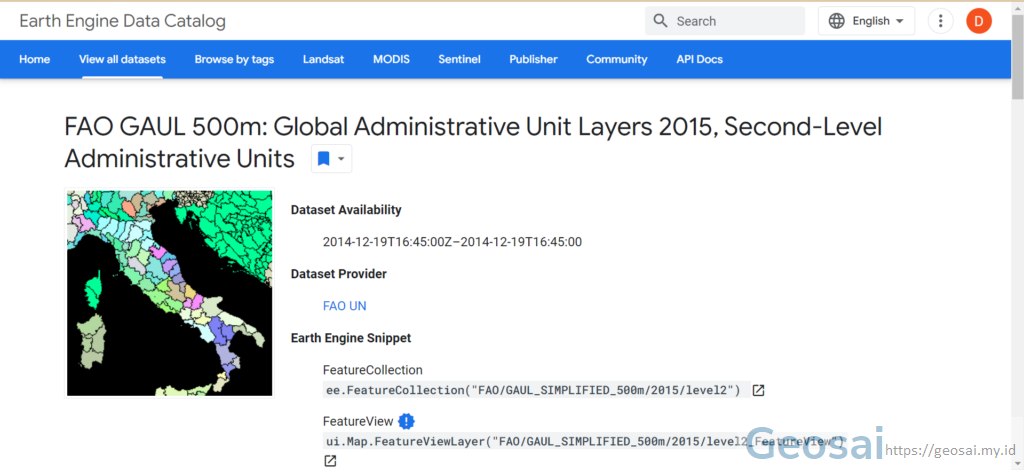Viewport: 1024px width, 470px height.
Task: Click the dataset availability date range text
Action: coord(452,242)
